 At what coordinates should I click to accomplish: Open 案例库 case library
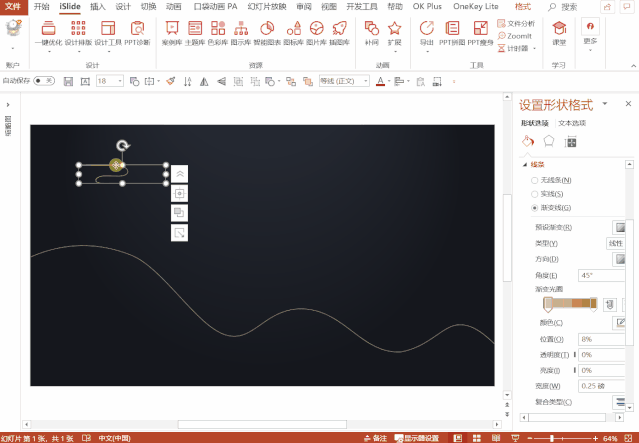(x=172, y=33)
